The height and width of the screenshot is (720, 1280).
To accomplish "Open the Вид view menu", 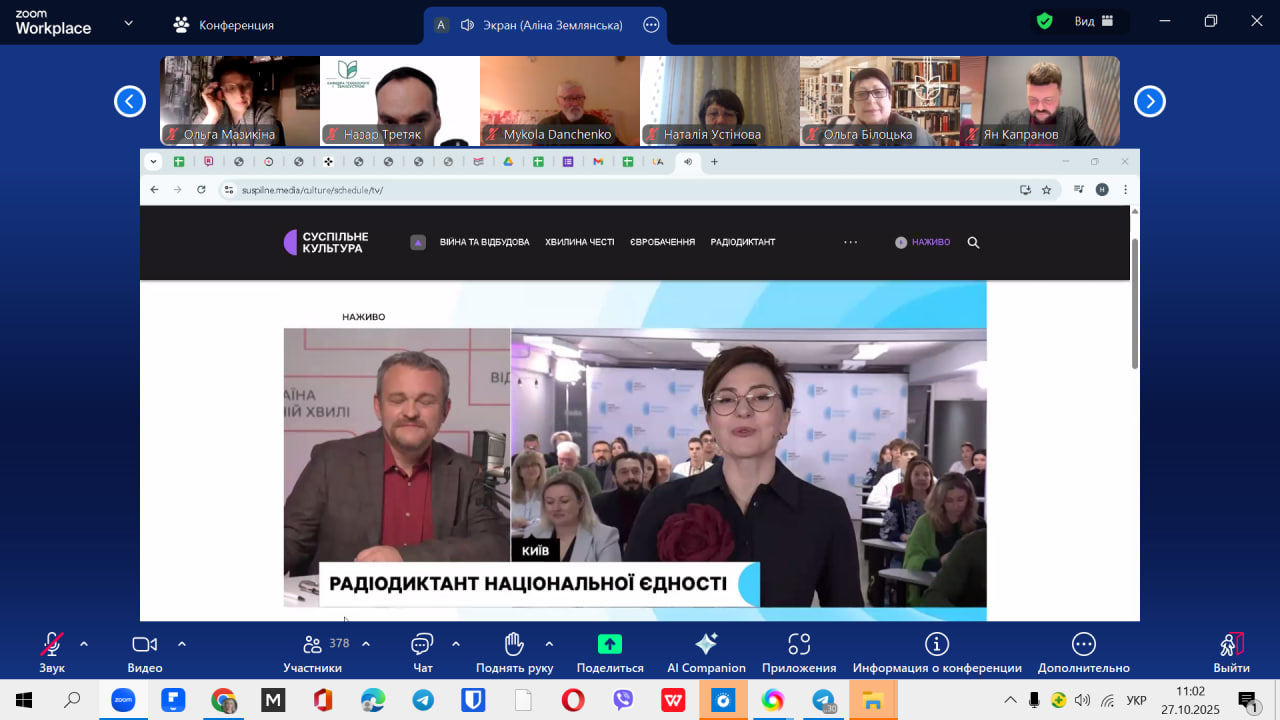I will [1094, 21].
